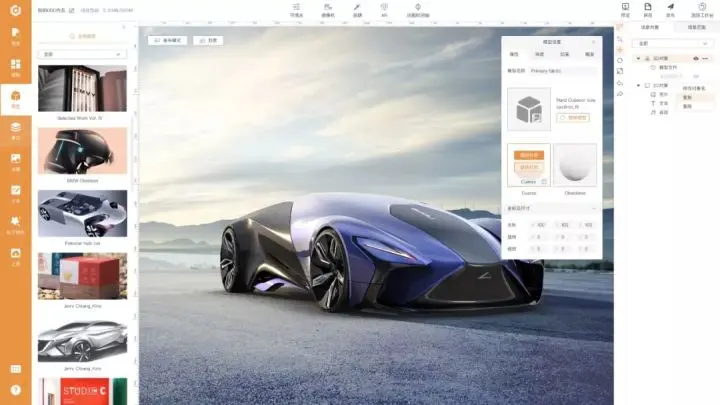Click the orange-outlined replace model button
This screenshot has height=405, width=720.
point(578,117)
